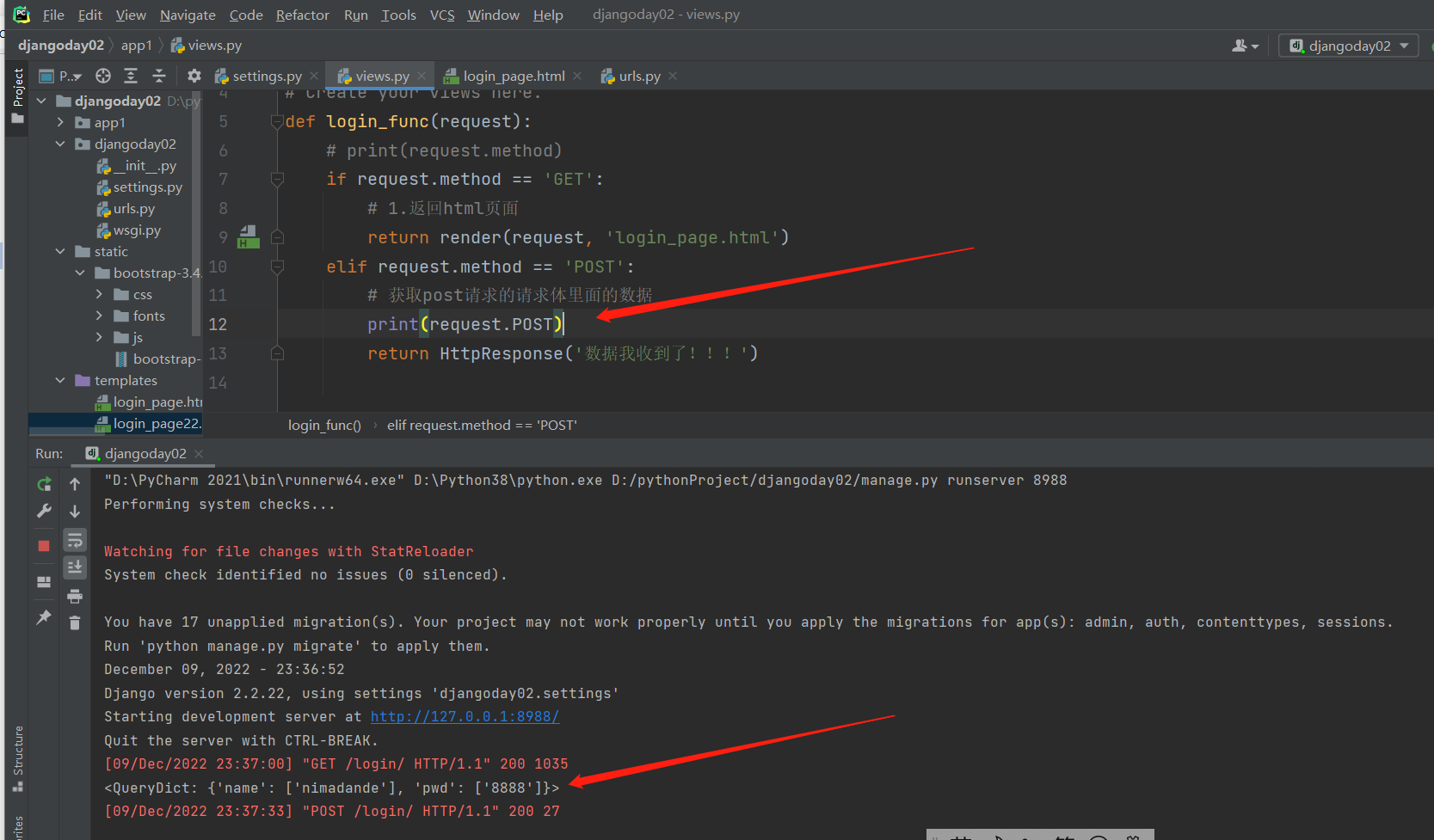Open Project panel gear options

coord(194,76)
